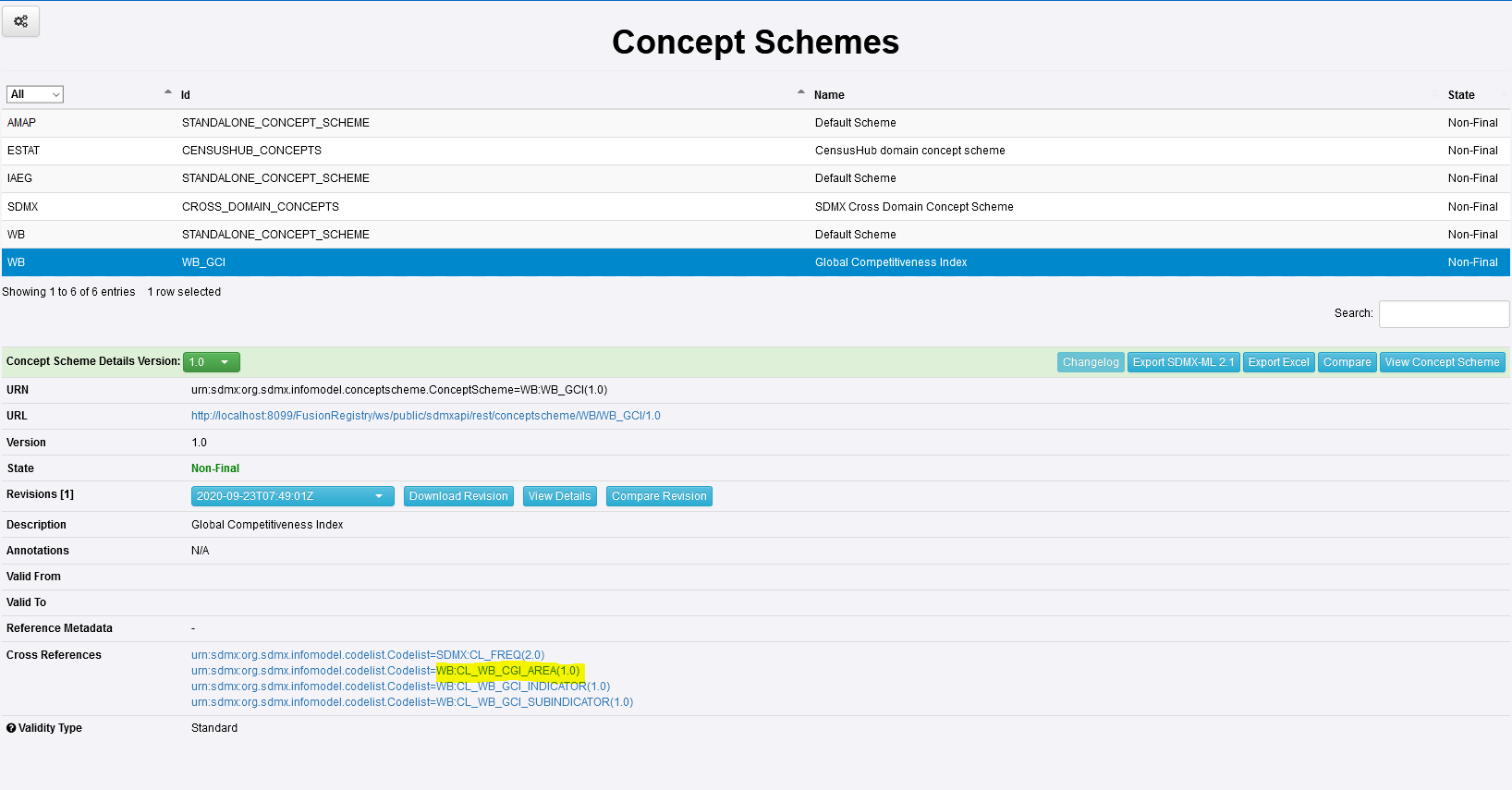Click the Name column sort arrow
The height and width of the screenshot is (790, 1512).
[800, 92]
